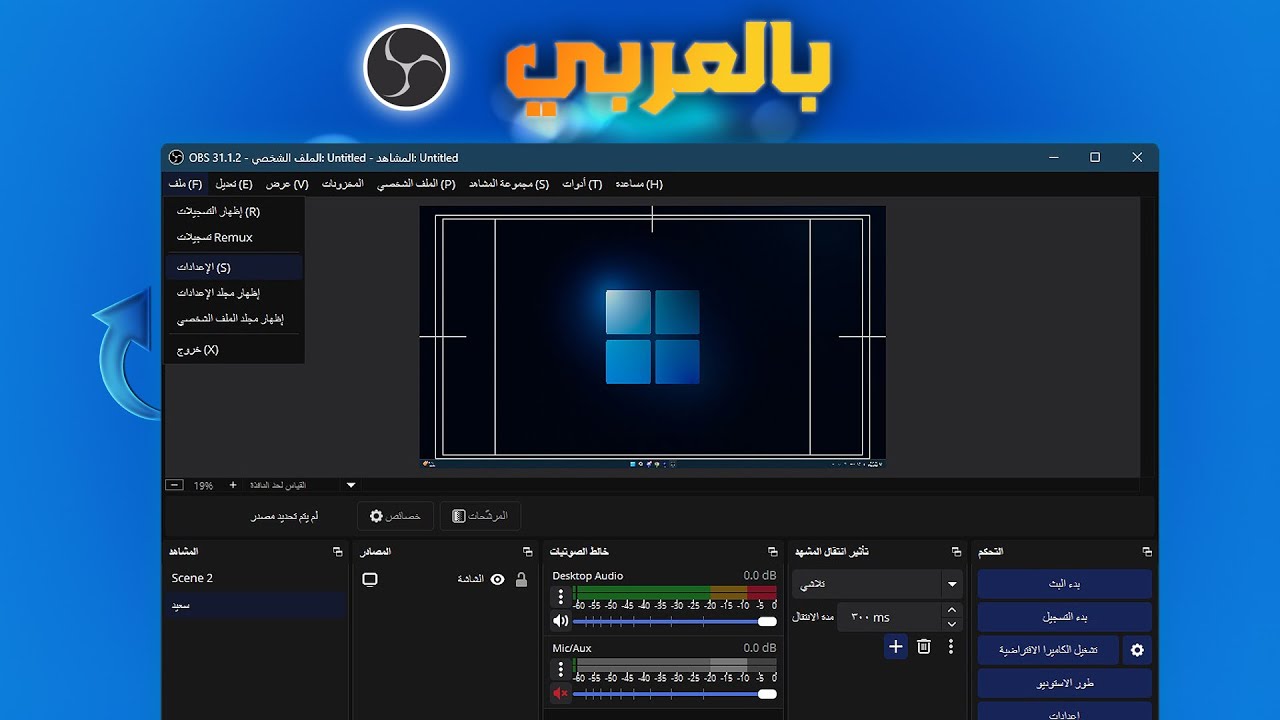
Task: Choose إظهار مجلد الملف الشخصي menu entry
Action: click(234, 319)
